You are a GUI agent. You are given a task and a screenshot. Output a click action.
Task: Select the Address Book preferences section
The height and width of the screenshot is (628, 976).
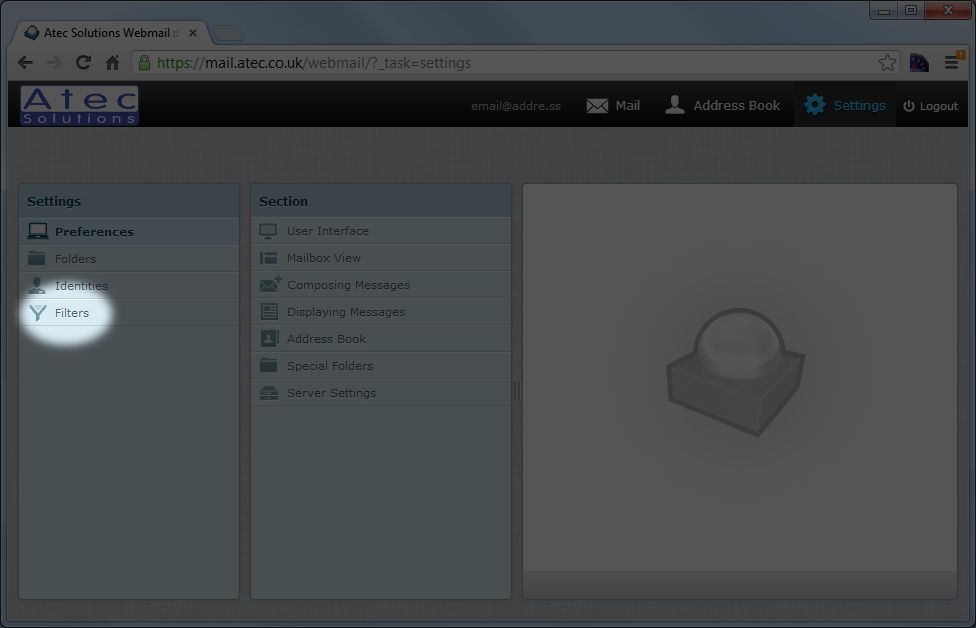click(326, 339)
